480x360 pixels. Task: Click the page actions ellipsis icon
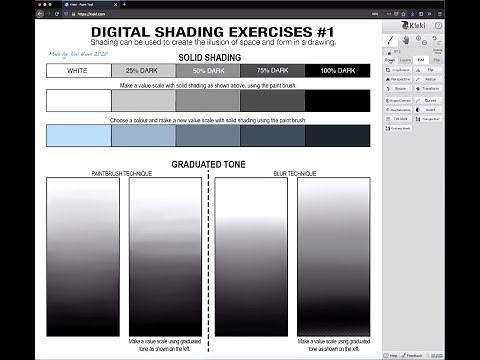coord(389,14)
